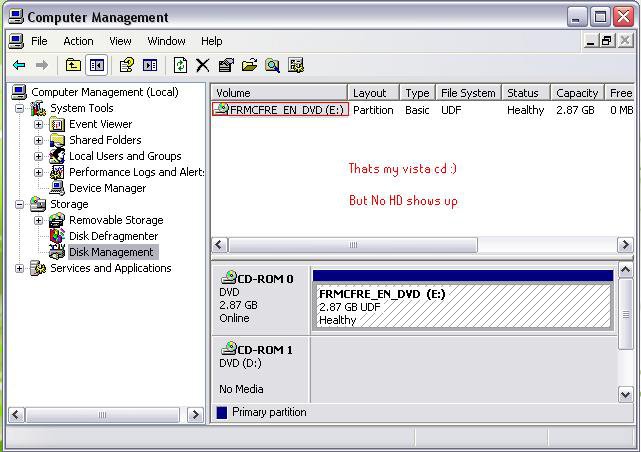Click the FRMCFRE_EN_DVD (E:) 2.87 GB UDF partition block
641x452 pixels.
[462, 306]
